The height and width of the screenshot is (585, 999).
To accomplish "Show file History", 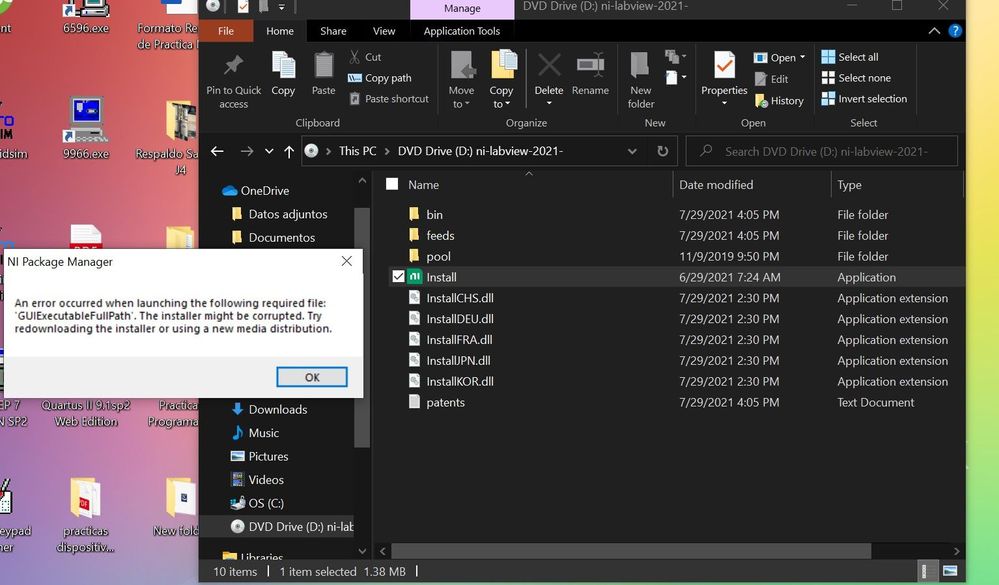I will point(779,100).
